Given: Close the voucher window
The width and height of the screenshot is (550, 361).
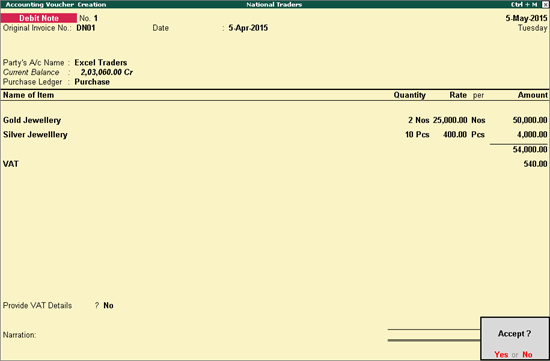Looking at the screenshot, I should click(545, 5).
